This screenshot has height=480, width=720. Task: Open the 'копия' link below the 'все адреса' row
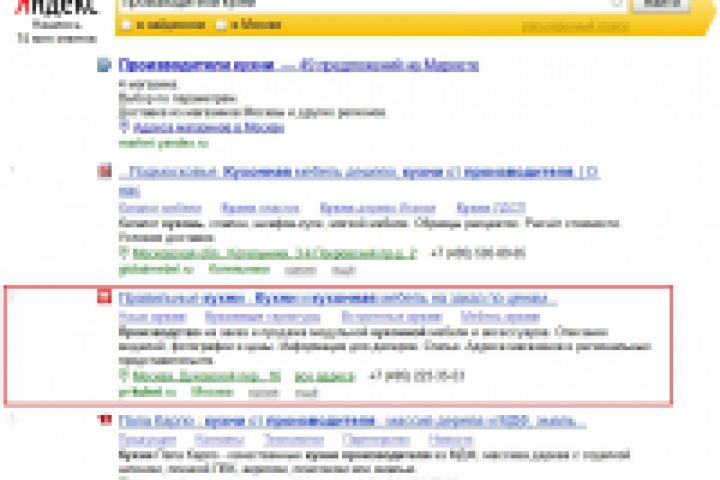[264, 393]
